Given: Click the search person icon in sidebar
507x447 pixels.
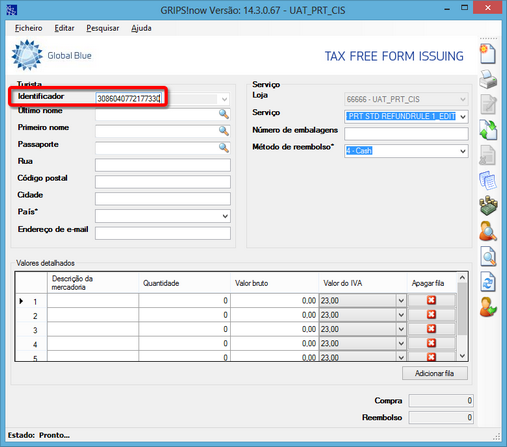Looking at the screenshot, I should [488, 231].
